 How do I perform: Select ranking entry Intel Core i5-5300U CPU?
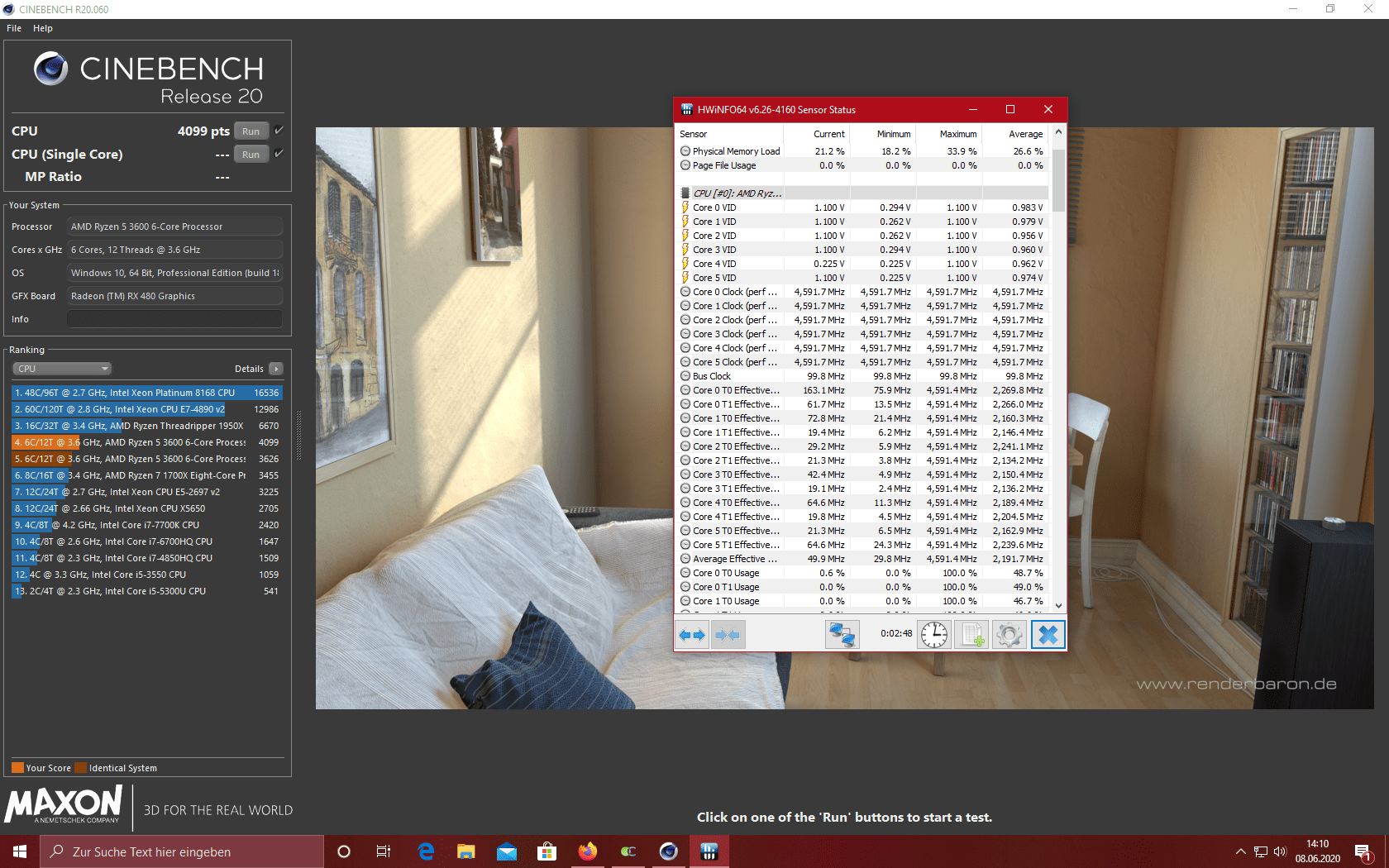147,591
